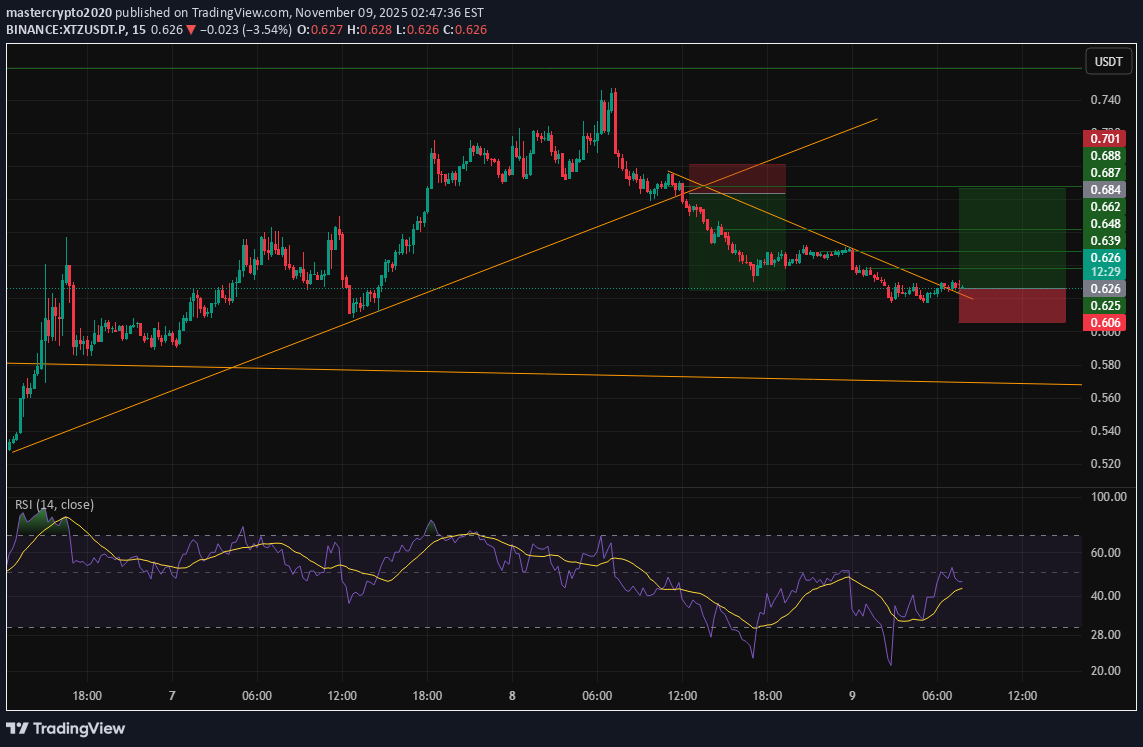This screenshot has width=1143, height=747.
Task: Click the date label 8 on time axis
Action: (x=512, y=695)
